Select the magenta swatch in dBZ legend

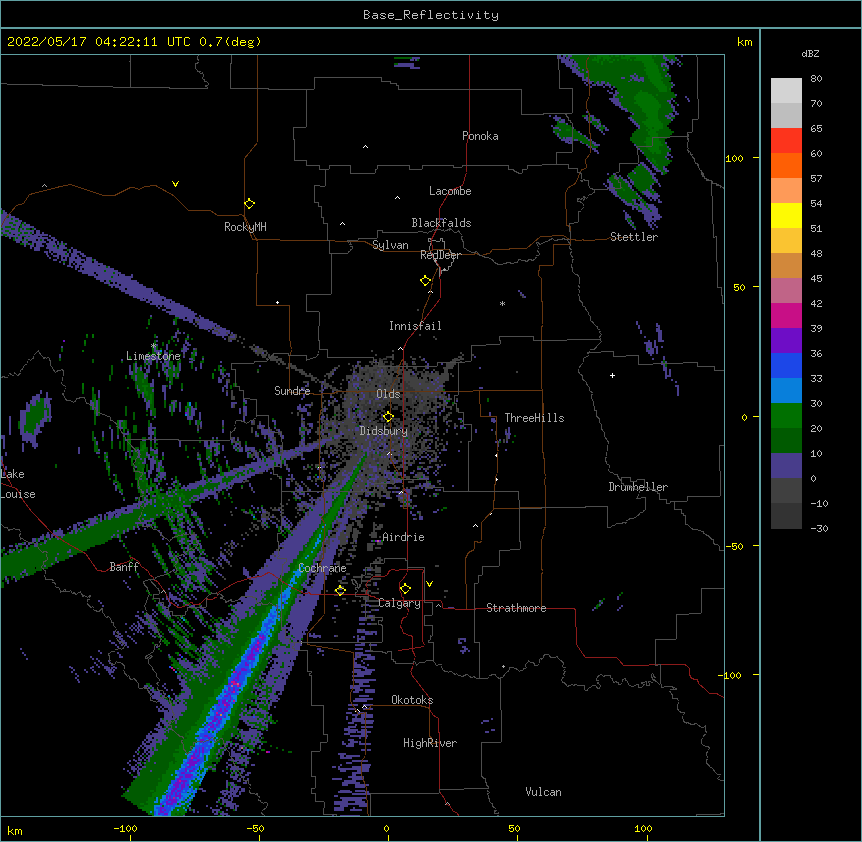coord(786,315)
